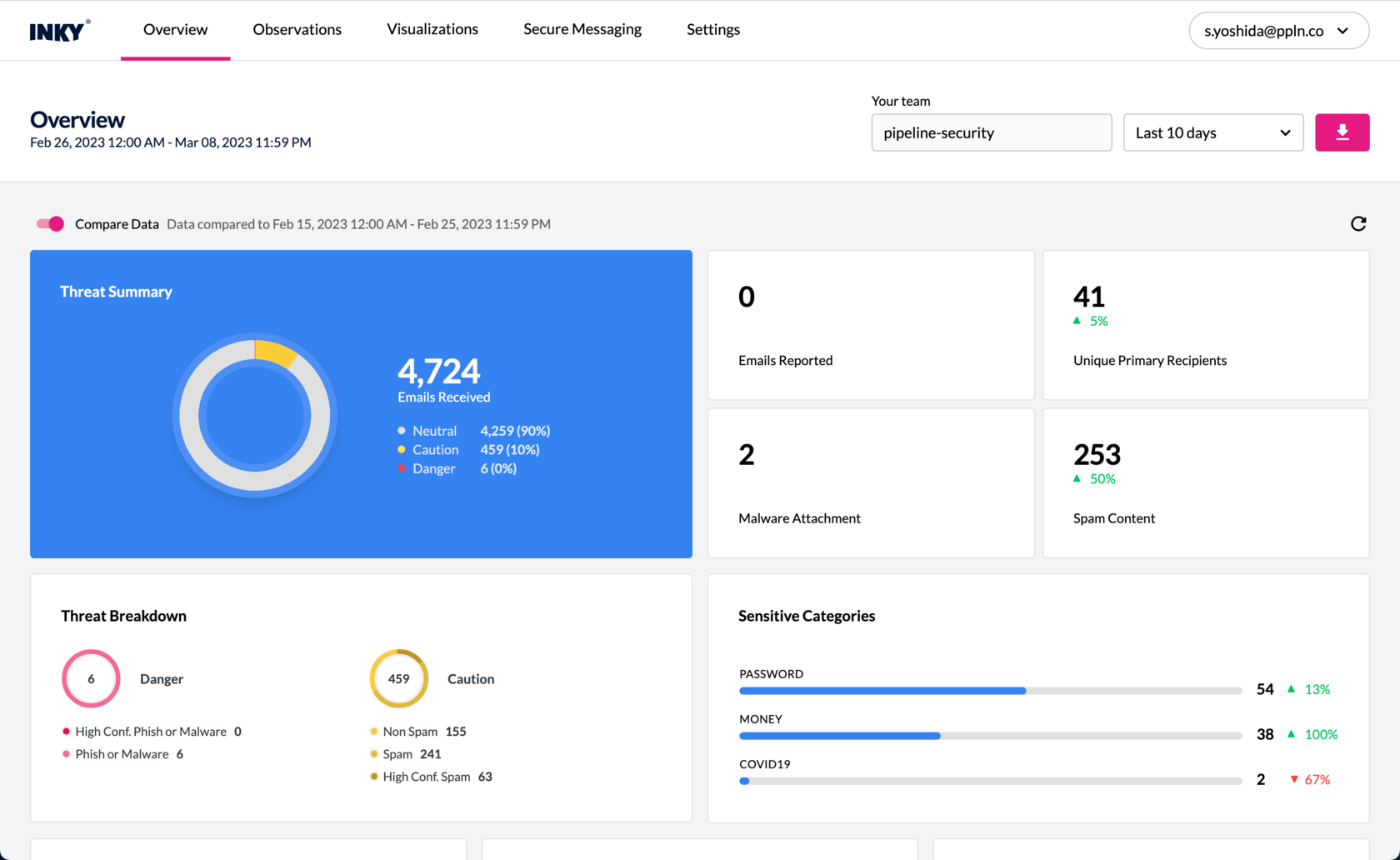This screenshot has width=1400, height=860.
Task: Click the MONEY category progress bar
Action: 989,736
